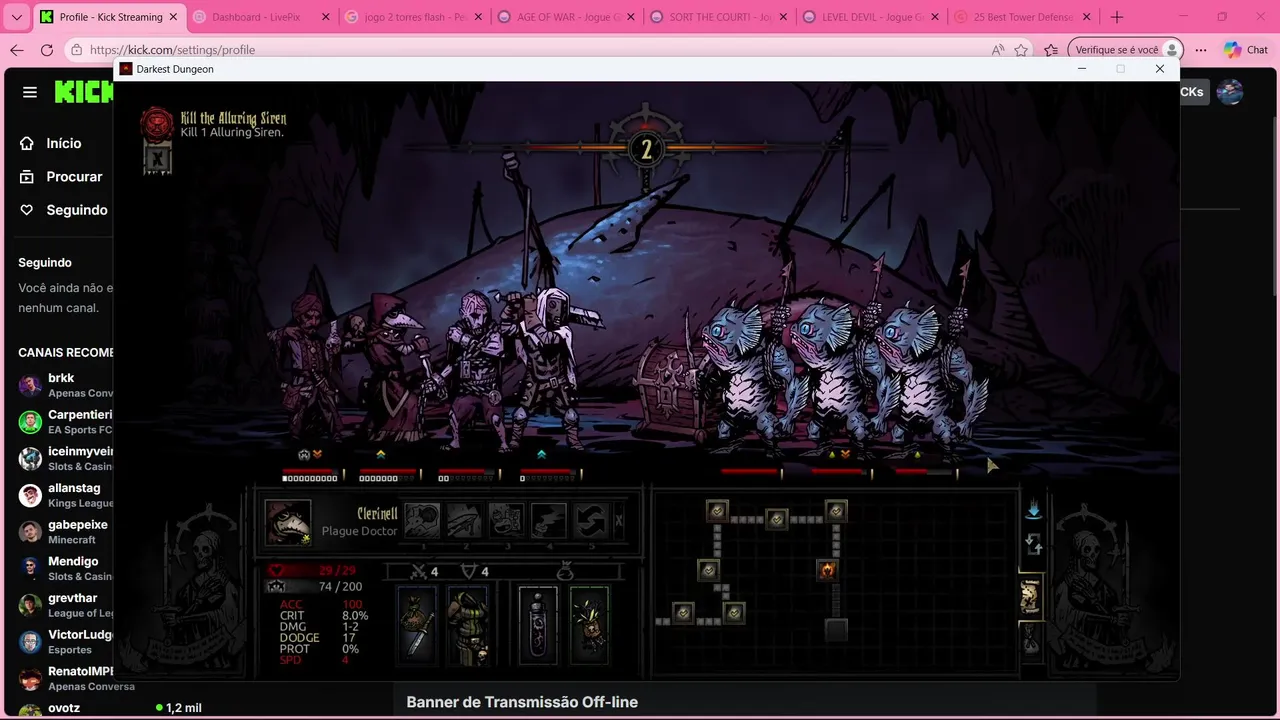Reload the Kick page

pos(47,50)
